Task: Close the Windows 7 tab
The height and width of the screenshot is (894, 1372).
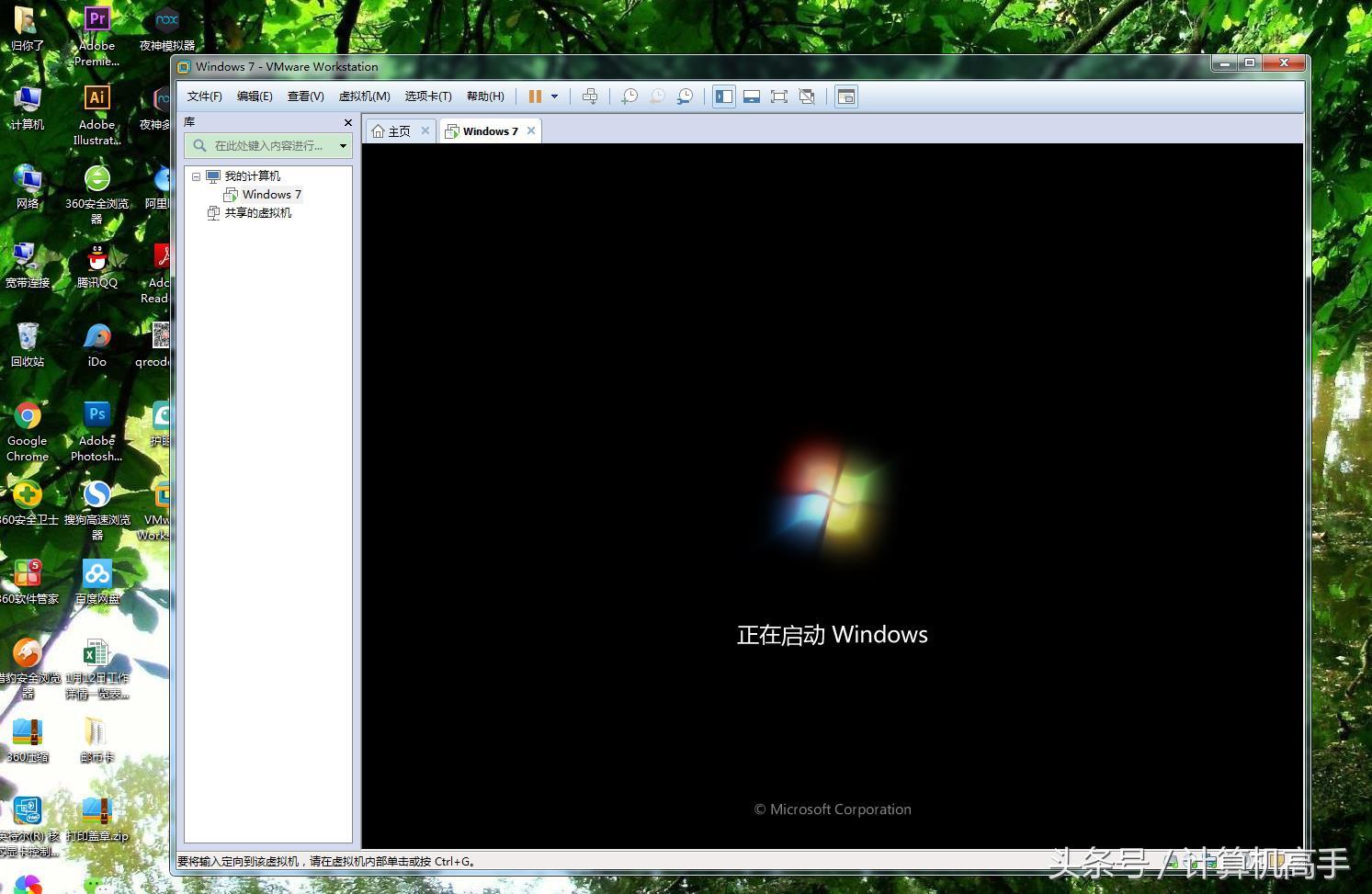Action: (x=531, y=130)
